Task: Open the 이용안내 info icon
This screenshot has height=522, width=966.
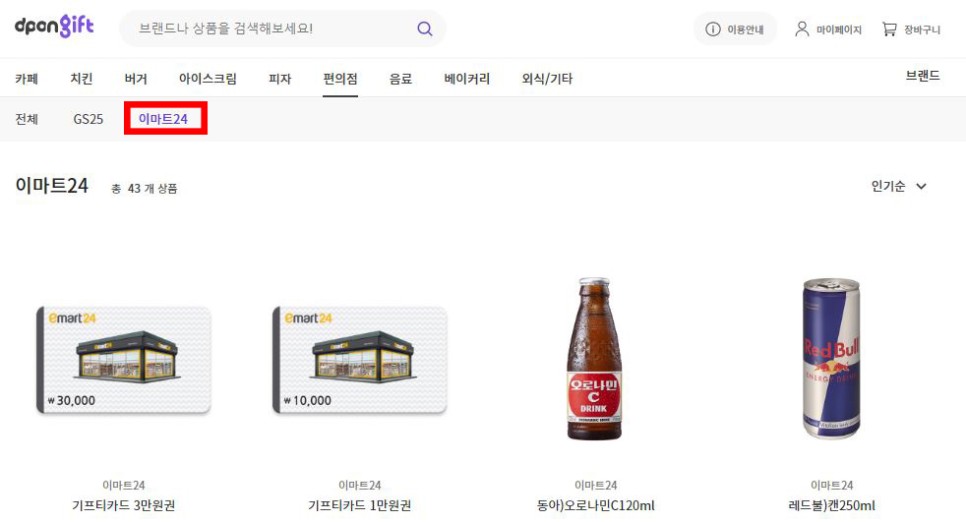Action: [x=713, y=29]
